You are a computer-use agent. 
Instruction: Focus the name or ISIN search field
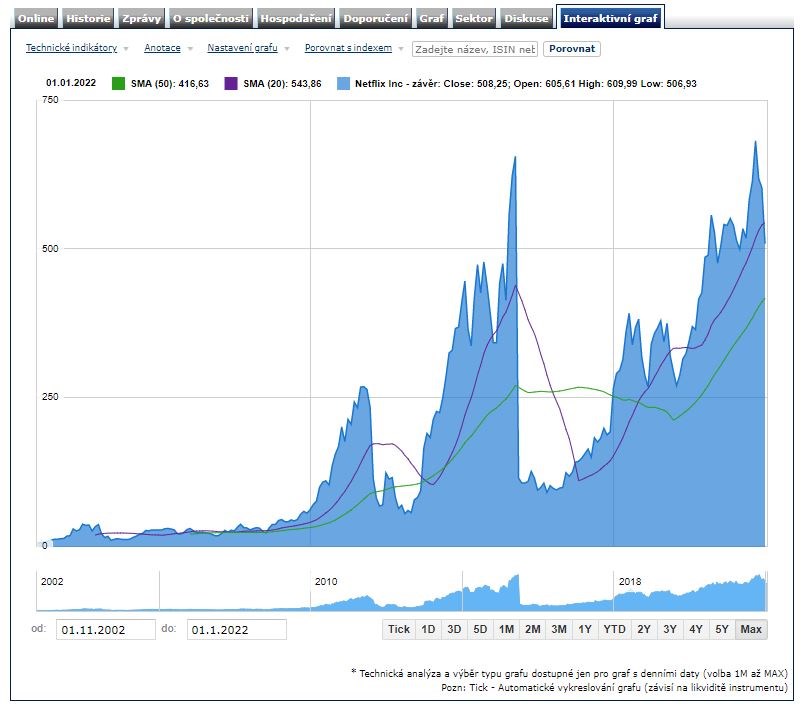pyautogui.click(x=475, y=48)
